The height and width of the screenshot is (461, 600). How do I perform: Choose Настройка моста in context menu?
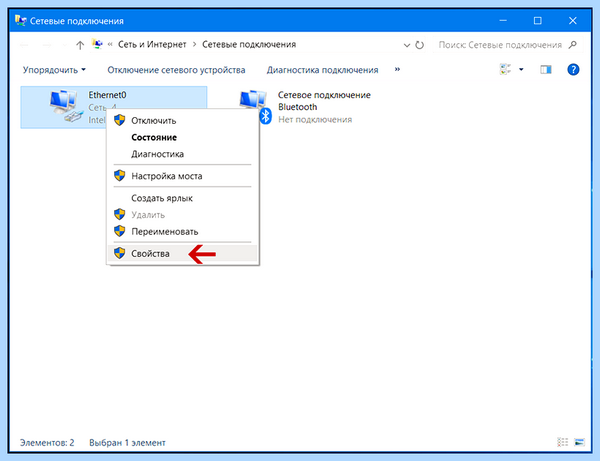click(183, 176)
